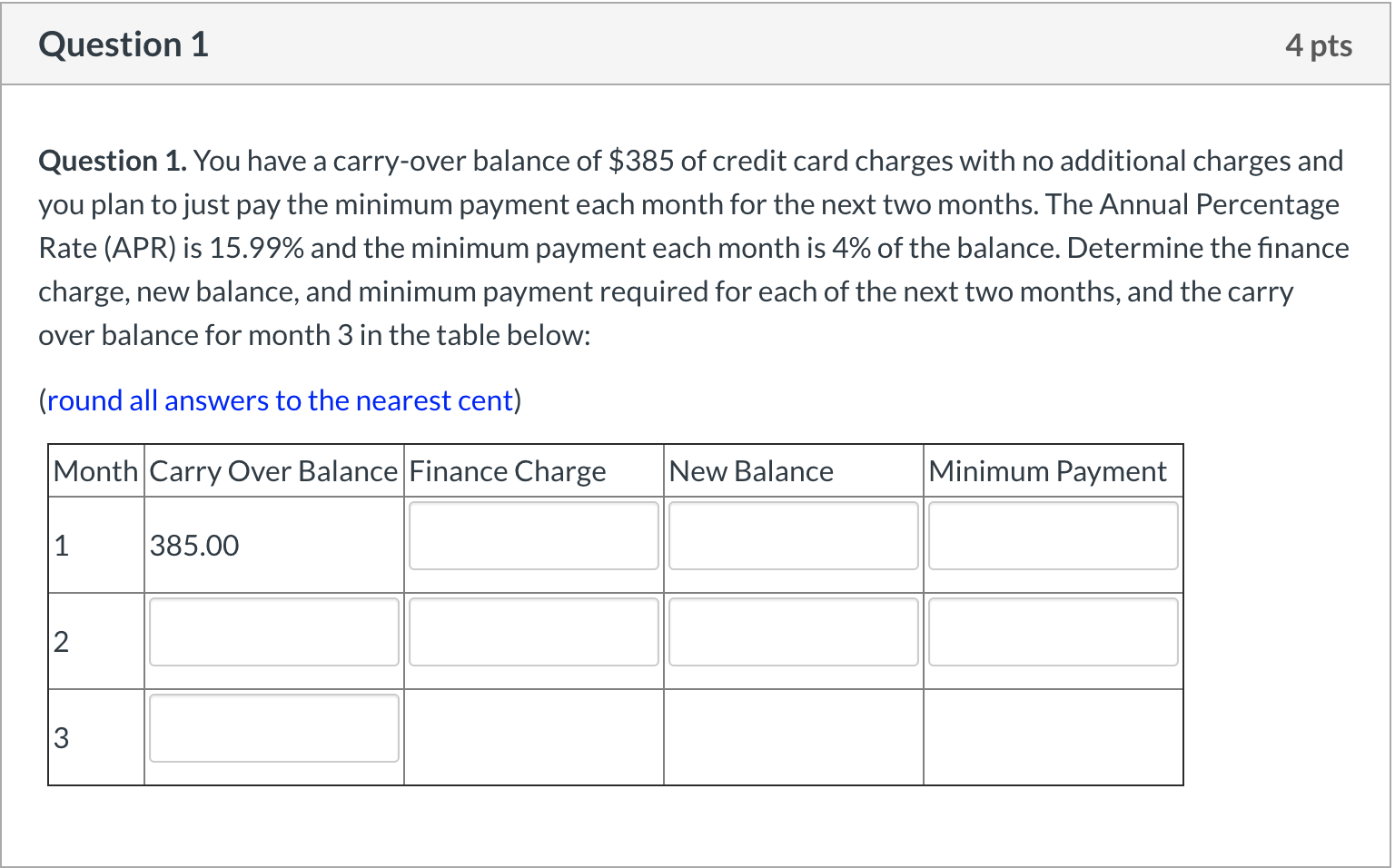Click the Finance Charge input for month 2

[533, 632]
